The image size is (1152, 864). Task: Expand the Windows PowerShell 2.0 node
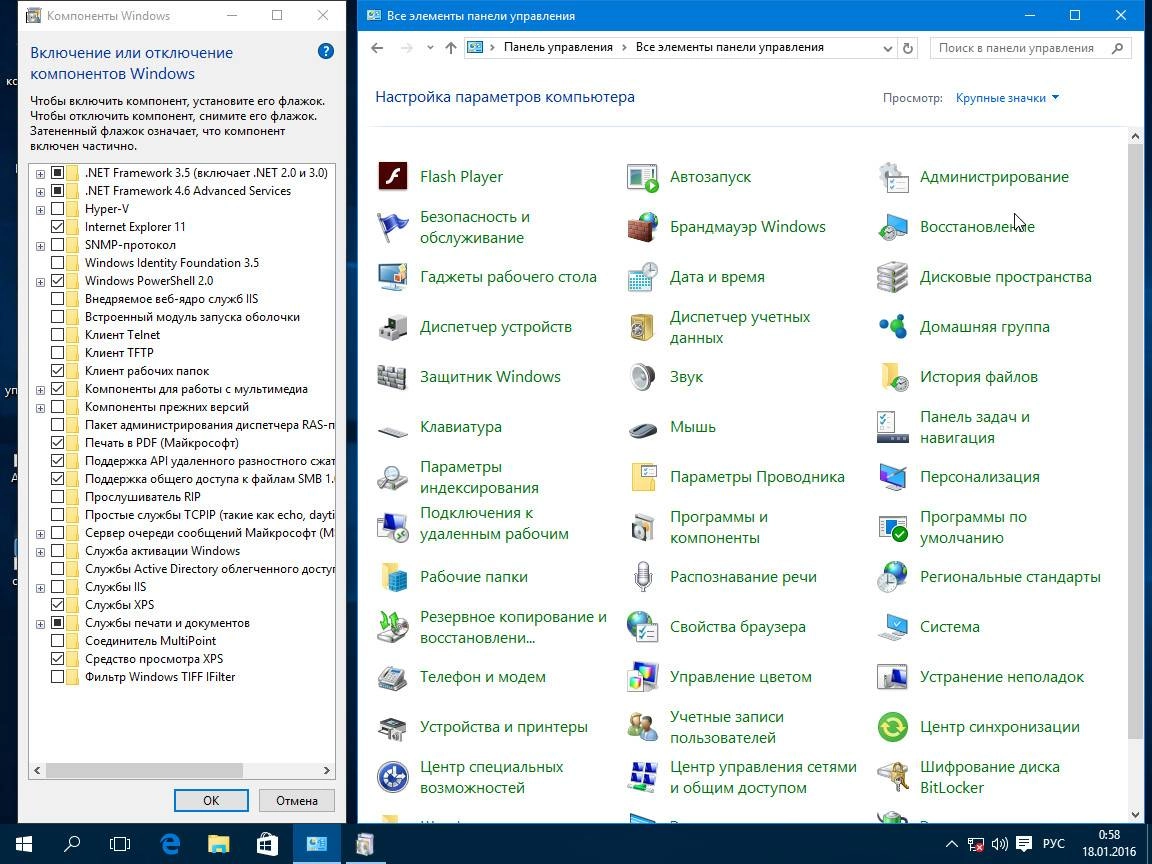pos(40,281)
